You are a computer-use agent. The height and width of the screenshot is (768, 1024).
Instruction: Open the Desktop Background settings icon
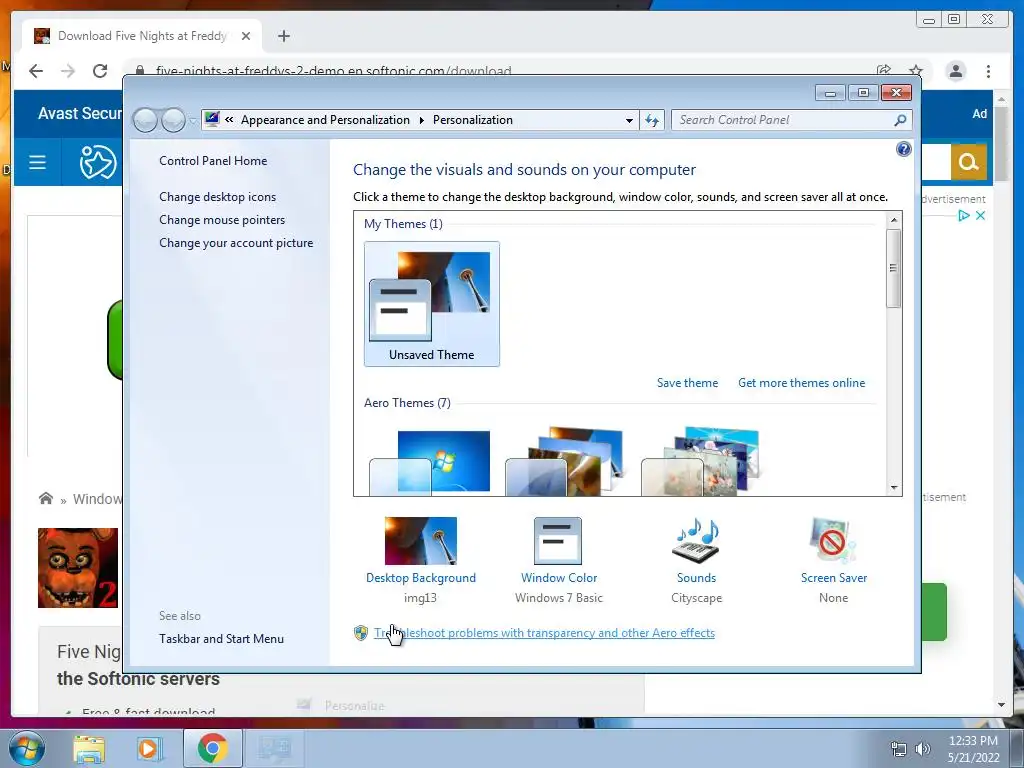pos(421,541)
